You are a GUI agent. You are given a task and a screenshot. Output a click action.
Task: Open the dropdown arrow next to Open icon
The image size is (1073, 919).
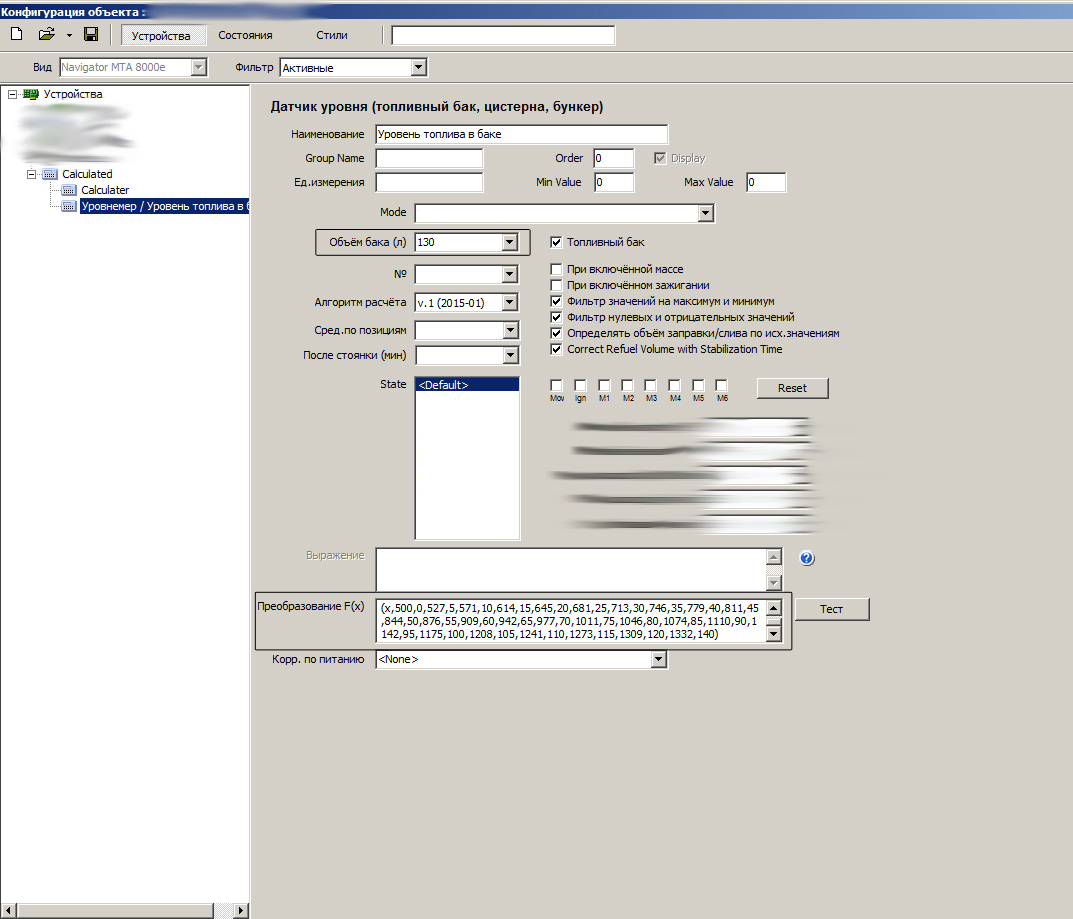69,35
